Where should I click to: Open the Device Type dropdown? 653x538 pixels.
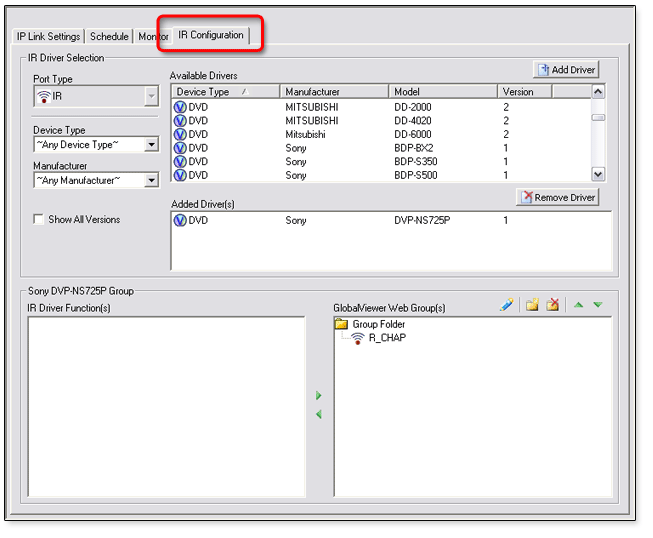[x=151, y=145]
